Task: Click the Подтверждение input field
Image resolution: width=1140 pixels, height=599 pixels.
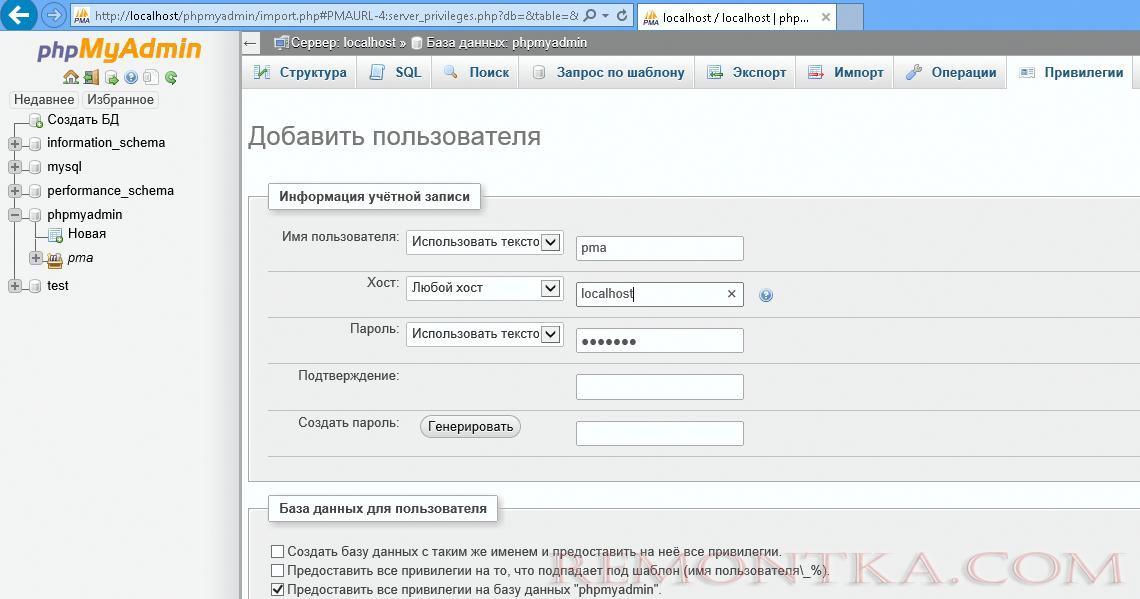Action: click(x=659, y=387)
